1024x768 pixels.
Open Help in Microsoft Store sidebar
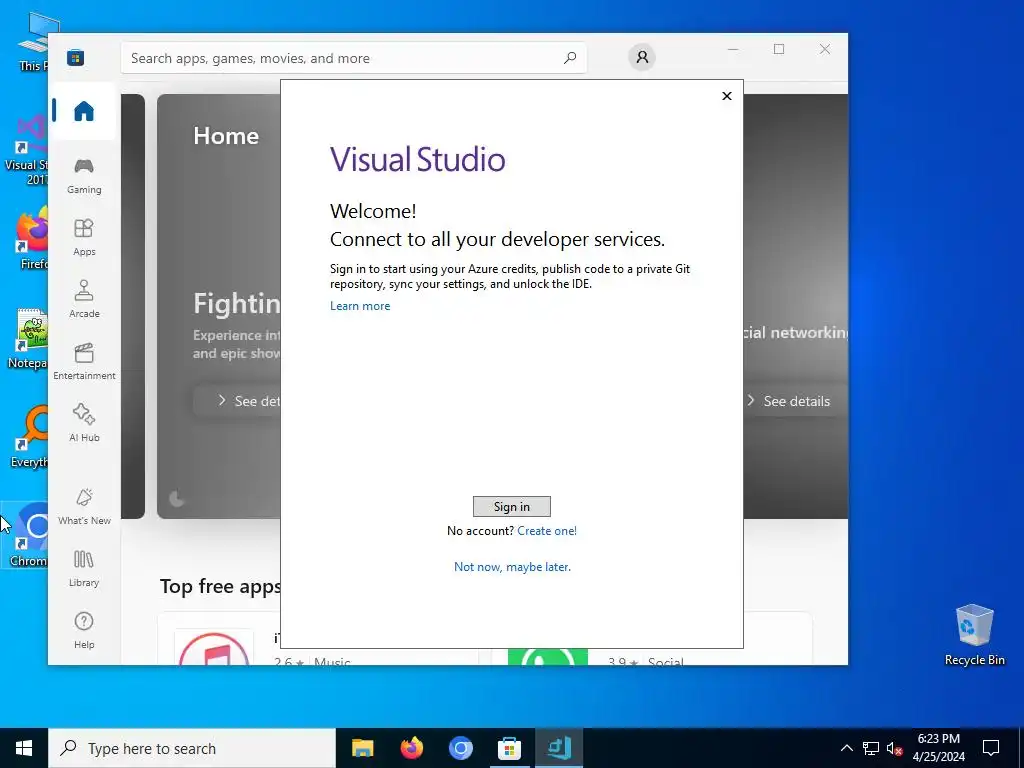click(x=84, y=631)
